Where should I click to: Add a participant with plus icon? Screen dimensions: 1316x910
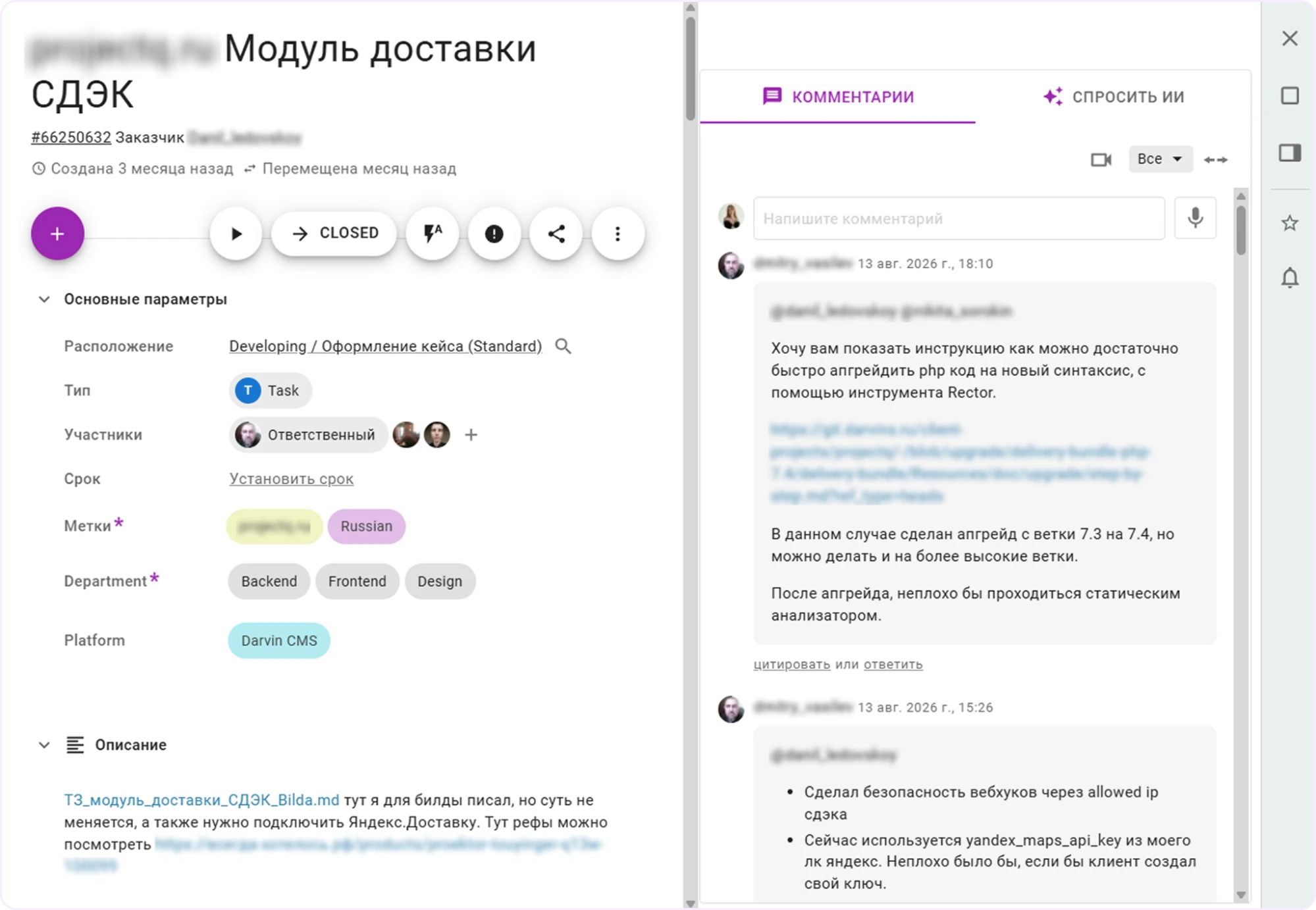(471, 435)
